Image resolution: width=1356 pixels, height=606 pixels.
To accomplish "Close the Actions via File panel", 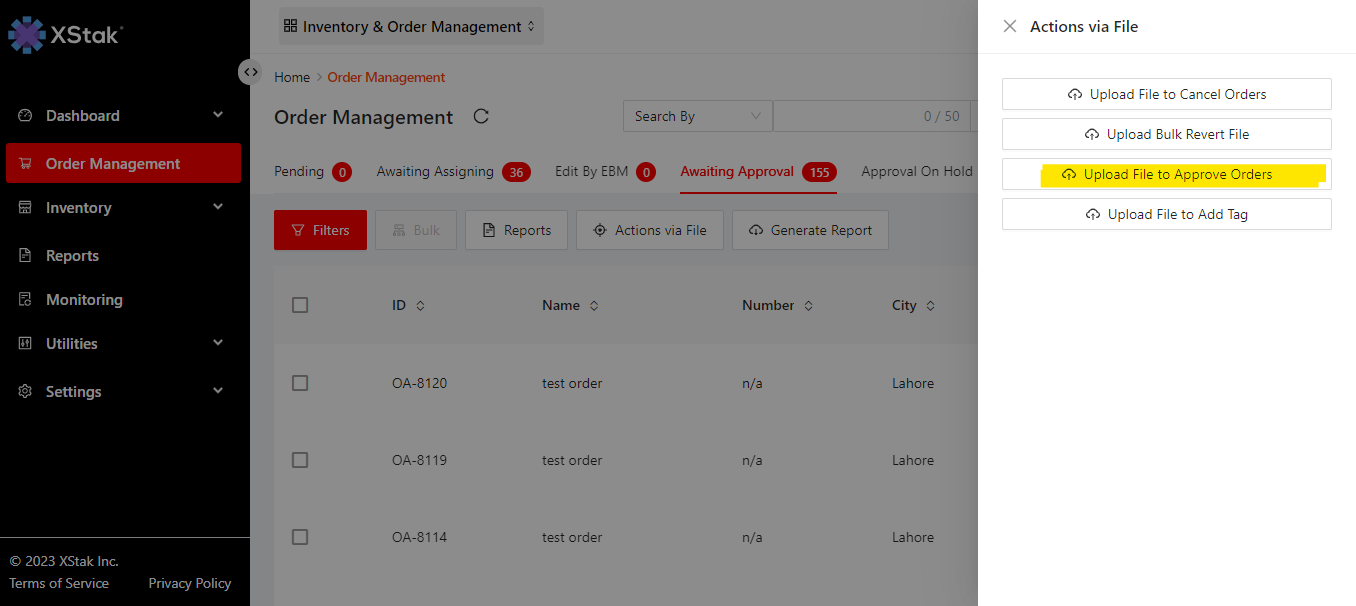I will 1010,27.
